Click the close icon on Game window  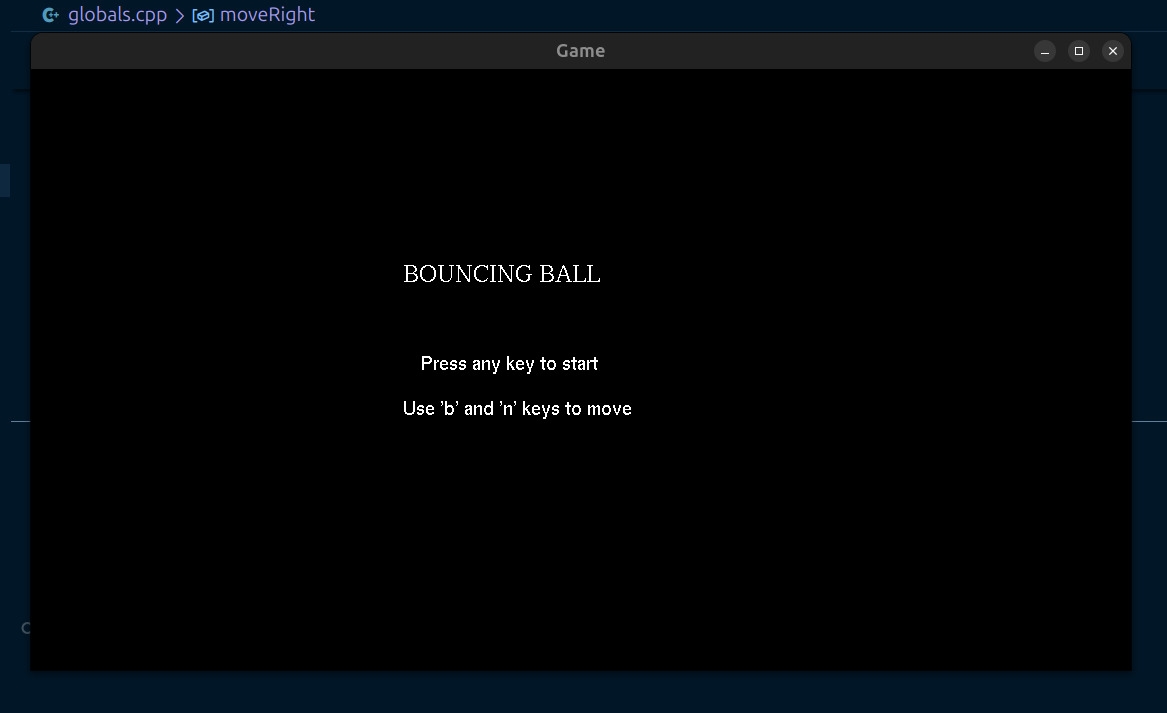coord(1112,50)
